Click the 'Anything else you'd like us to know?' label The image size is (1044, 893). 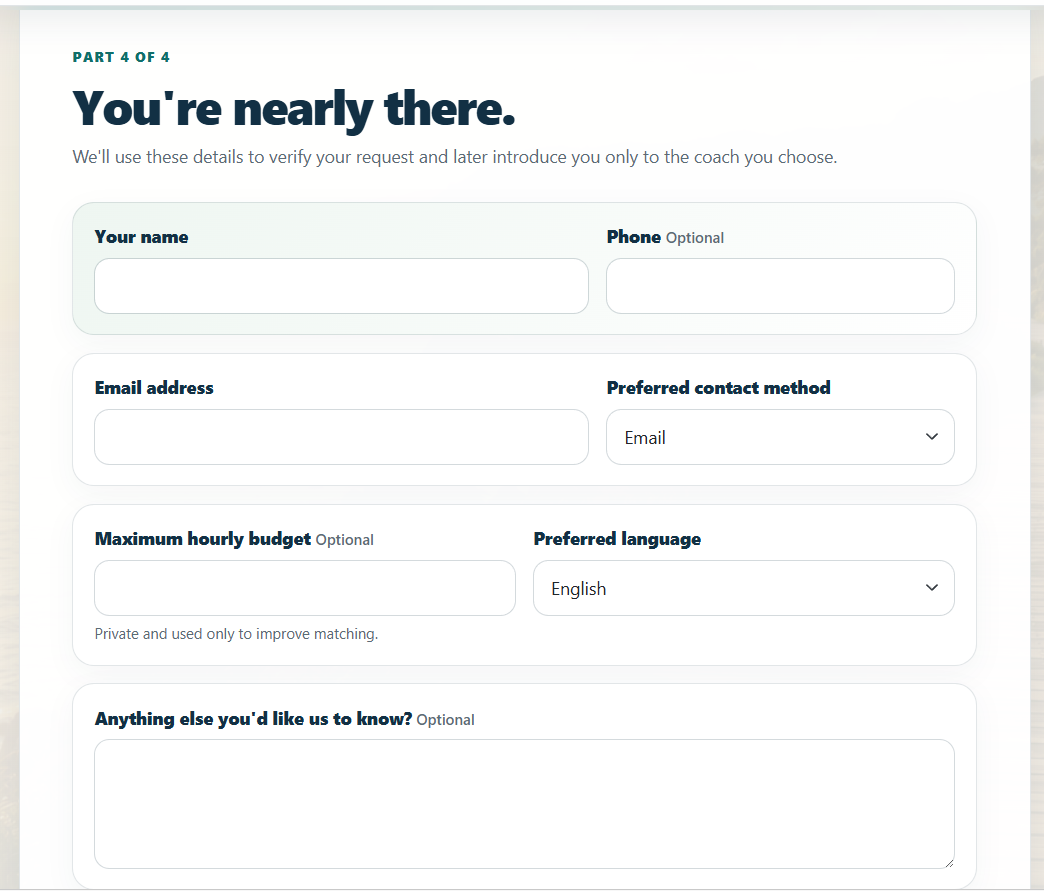click(x=253, y=719)
